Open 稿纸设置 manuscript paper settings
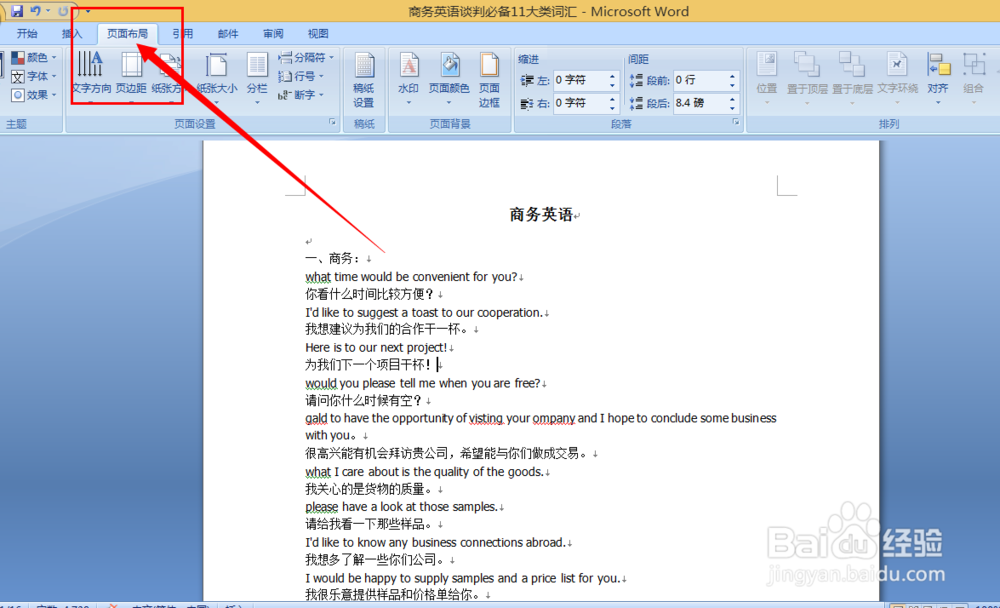Image resolution: width=1000 pixels, height=608 pixels. pyautogui.click(x=364, y=79)
